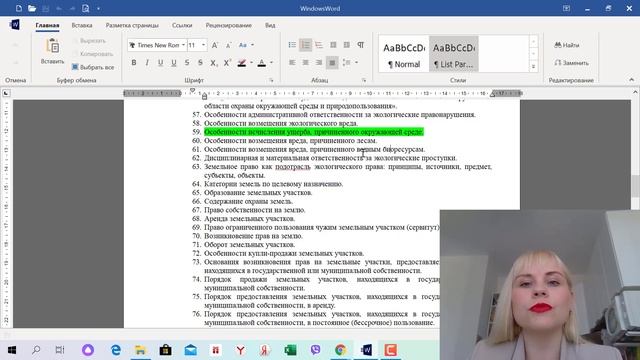Toggle second underline style button

tap(174, 63)
